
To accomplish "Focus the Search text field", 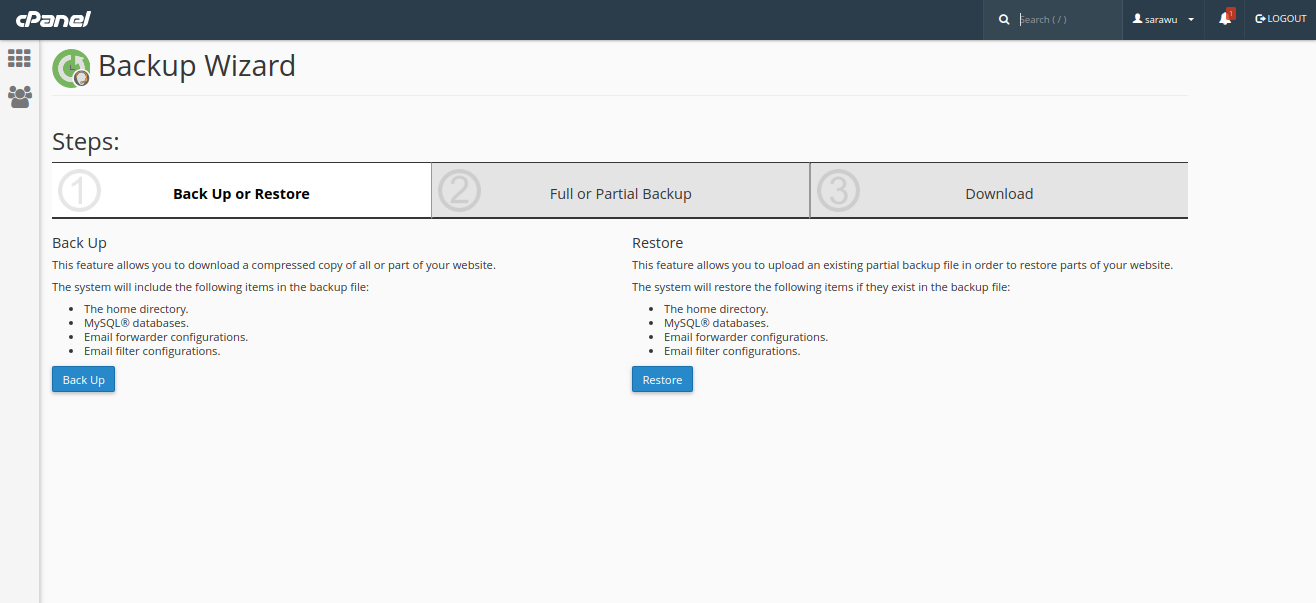I will (x=1065, y=19).
